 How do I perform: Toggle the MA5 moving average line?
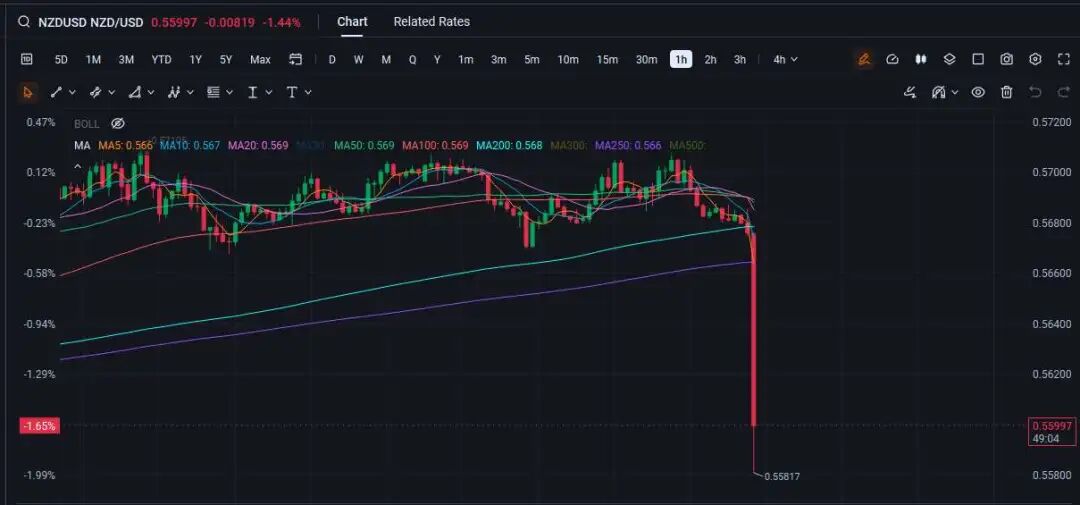coord(125,145)
